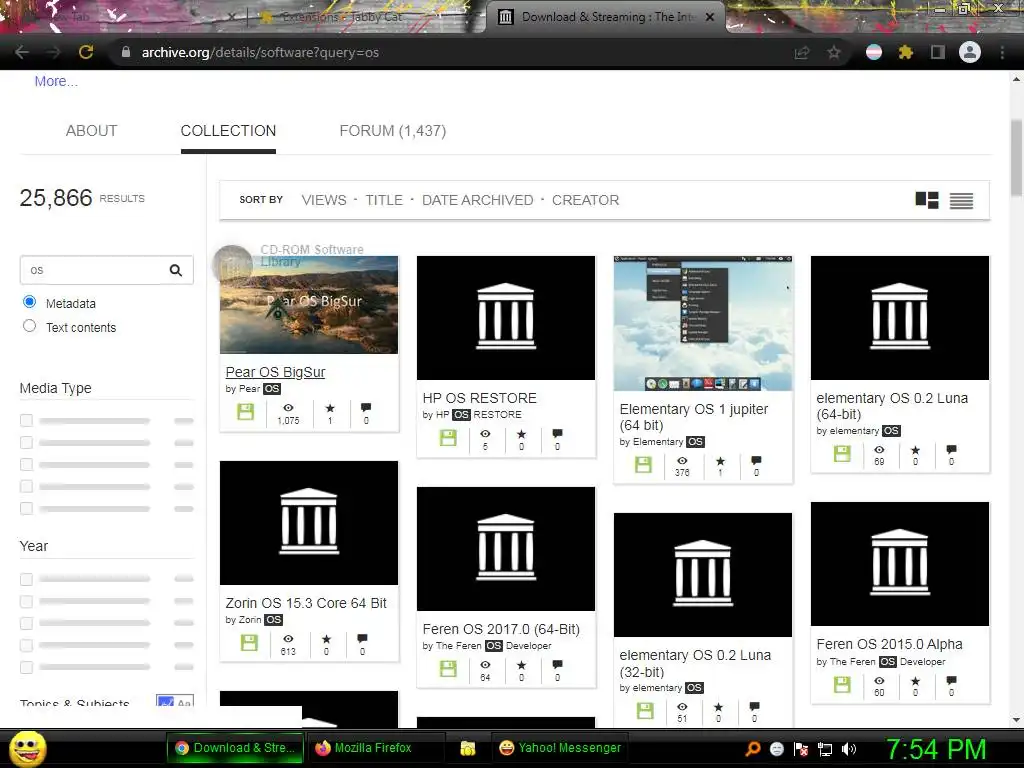Click the address bar URL

(260, 52)
